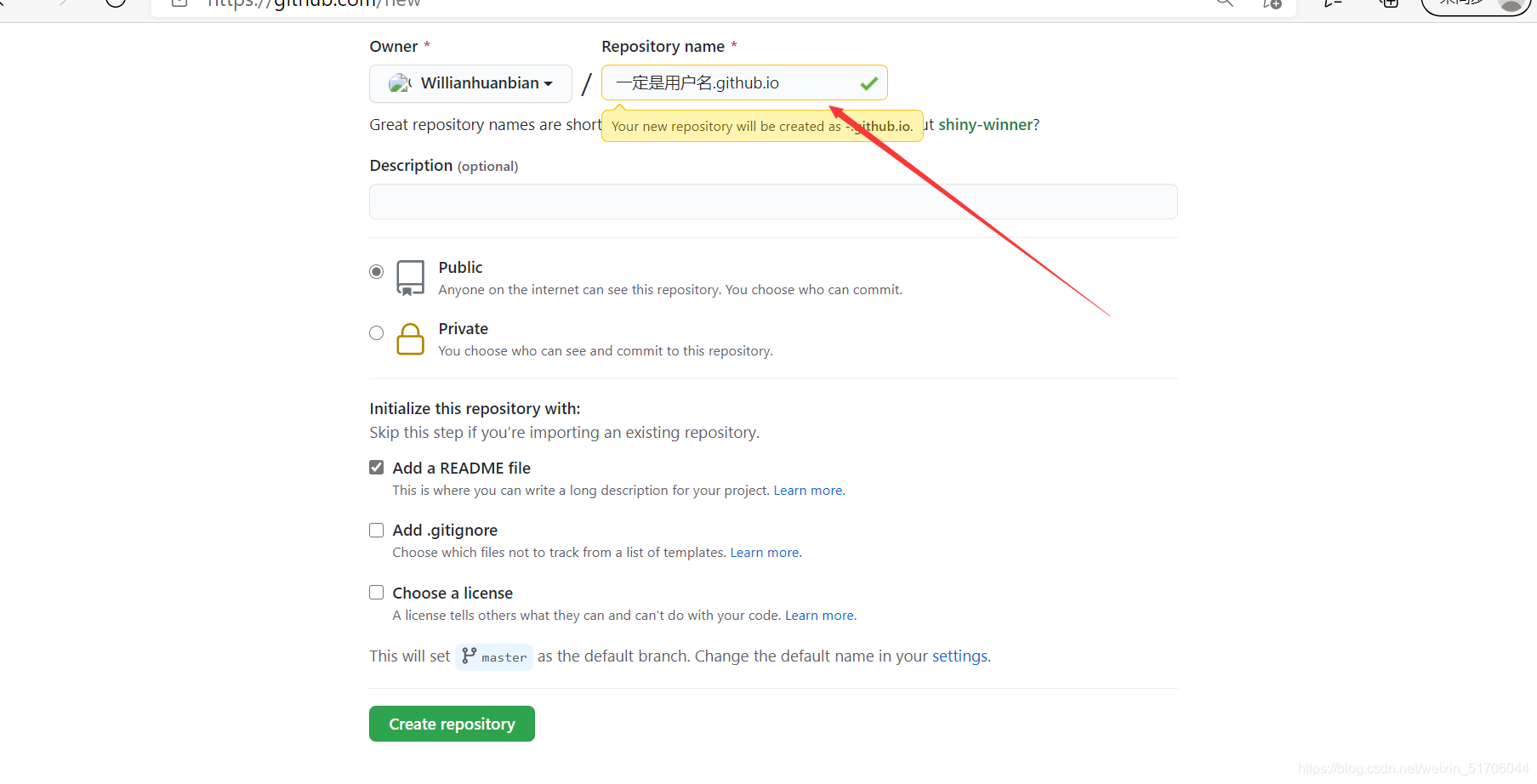This screenshot has height=784, width=1537.
Task: Open Learn more link for .gitignore templates
Action: pyautogui.click(x=765, y=553)
